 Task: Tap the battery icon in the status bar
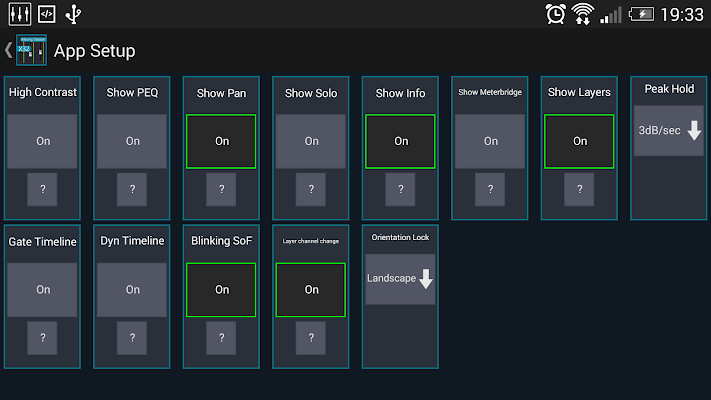pyautogui.click(x=641, y=14)
